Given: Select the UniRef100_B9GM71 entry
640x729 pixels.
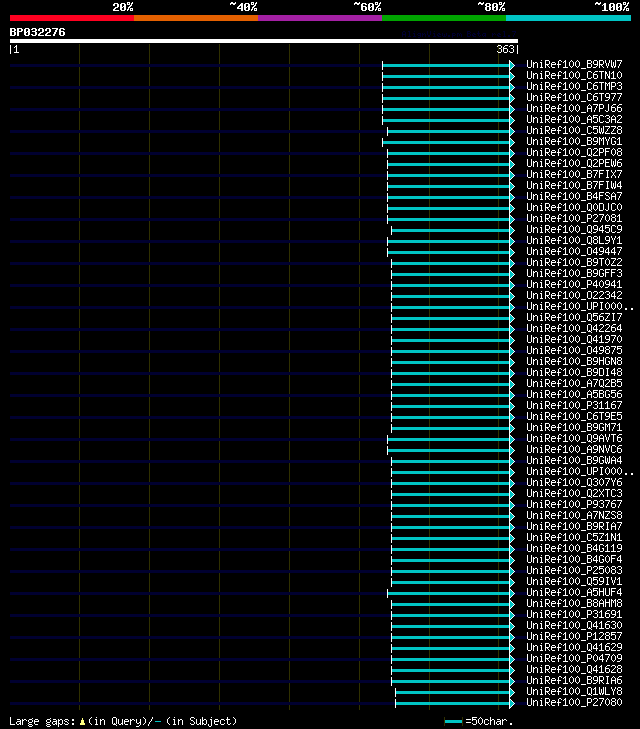Looking at the screenshot, I should [x=574, y=427].
